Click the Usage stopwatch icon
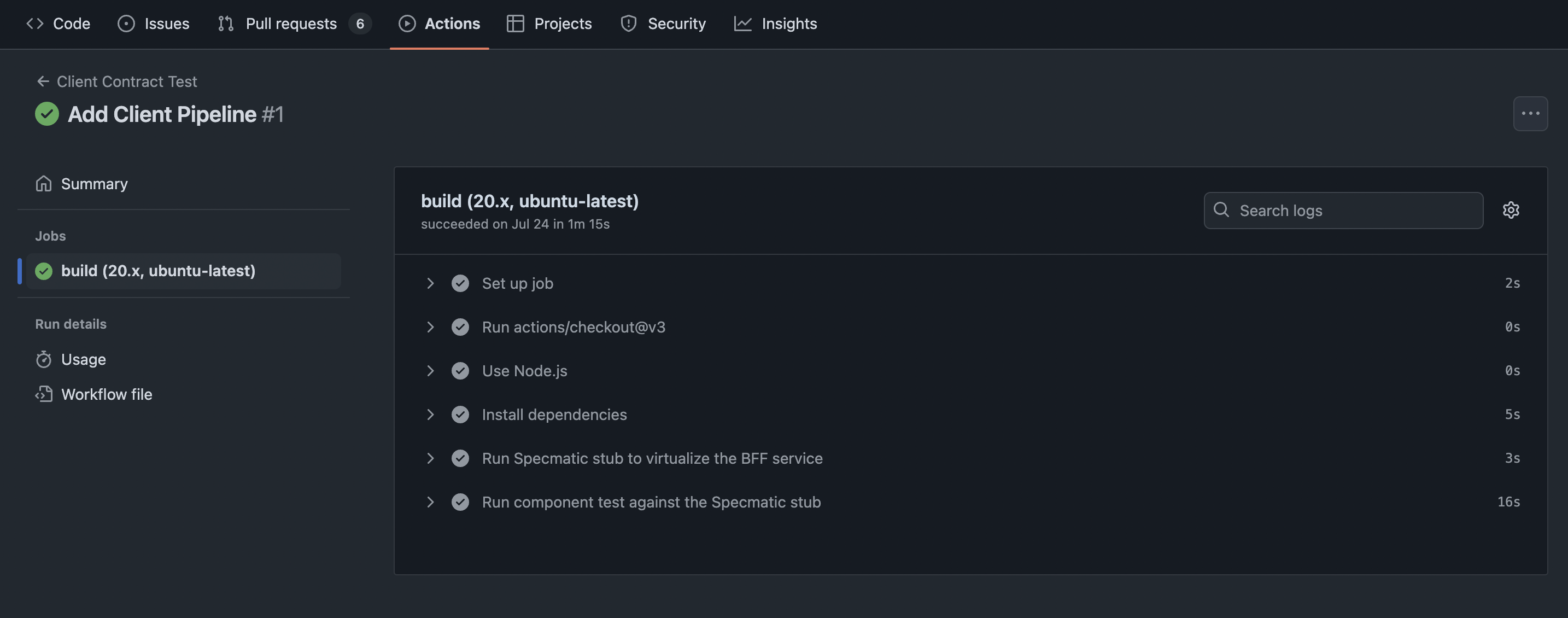Viewport: 1568px width, 618px height. coord(44,359)
